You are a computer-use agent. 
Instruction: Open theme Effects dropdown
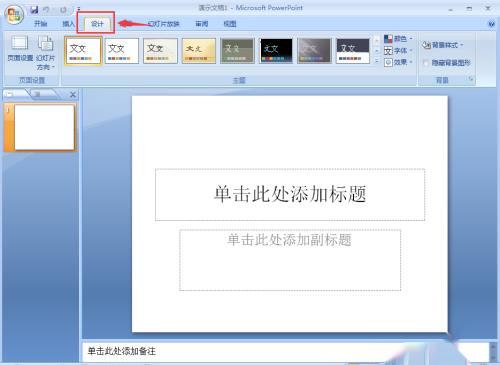click(399, 62)
